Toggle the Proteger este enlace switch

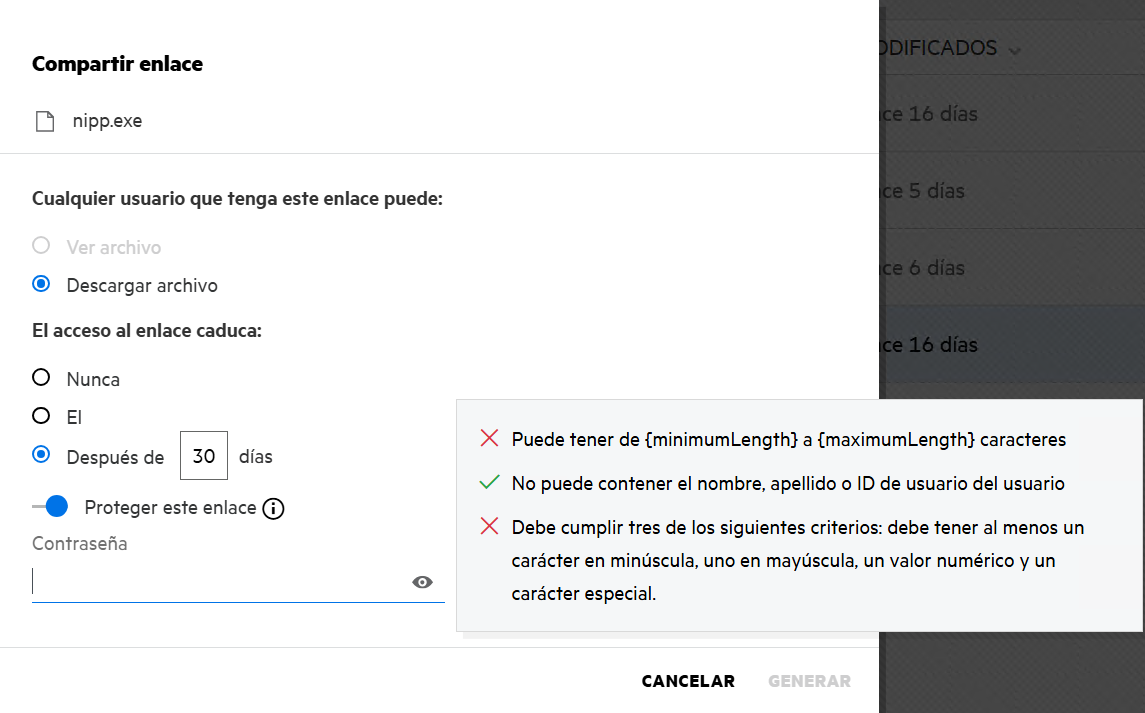51,507
